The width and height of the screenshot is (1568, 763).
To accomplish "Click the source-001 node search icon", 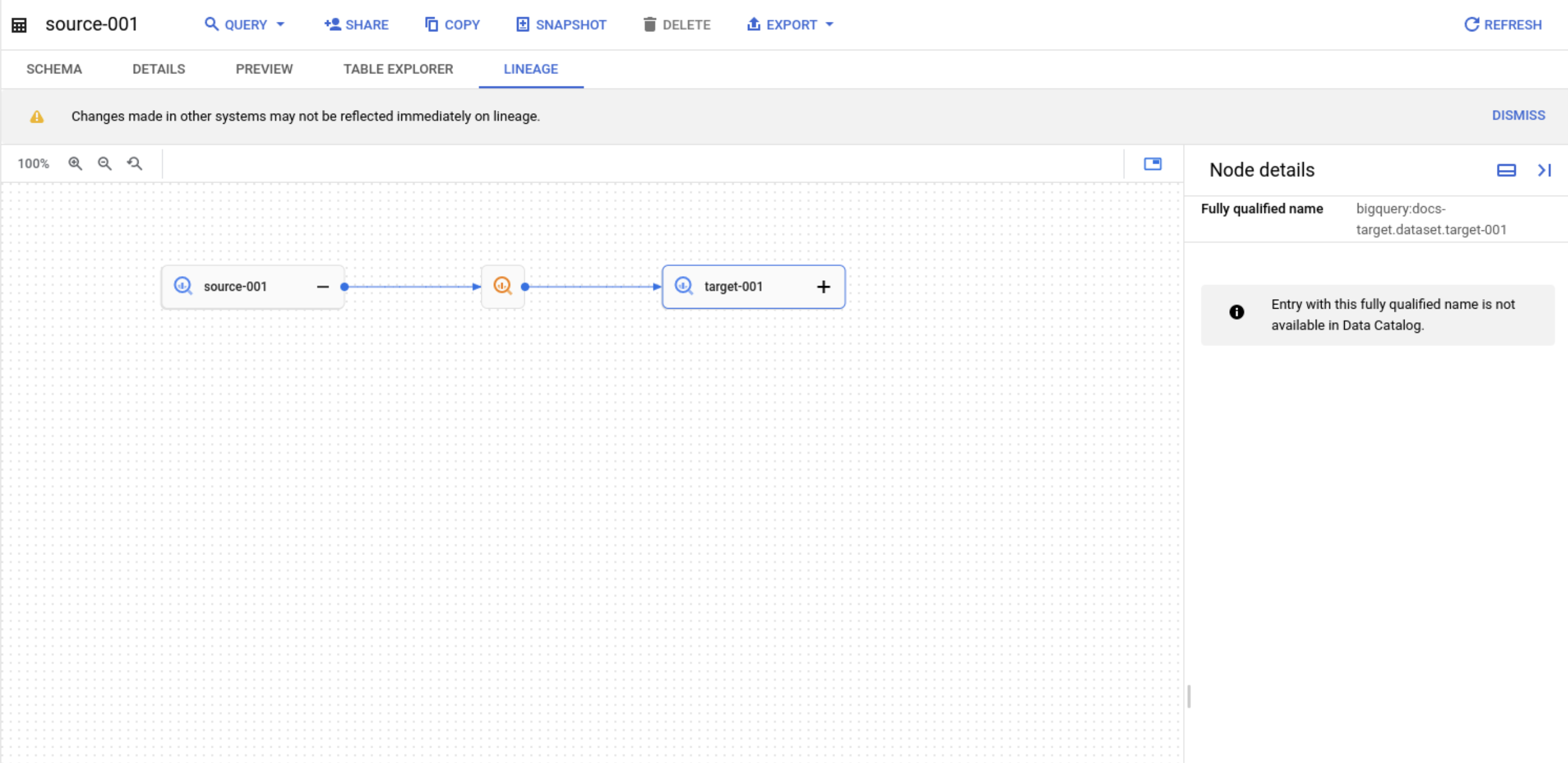I will point(184,286).
